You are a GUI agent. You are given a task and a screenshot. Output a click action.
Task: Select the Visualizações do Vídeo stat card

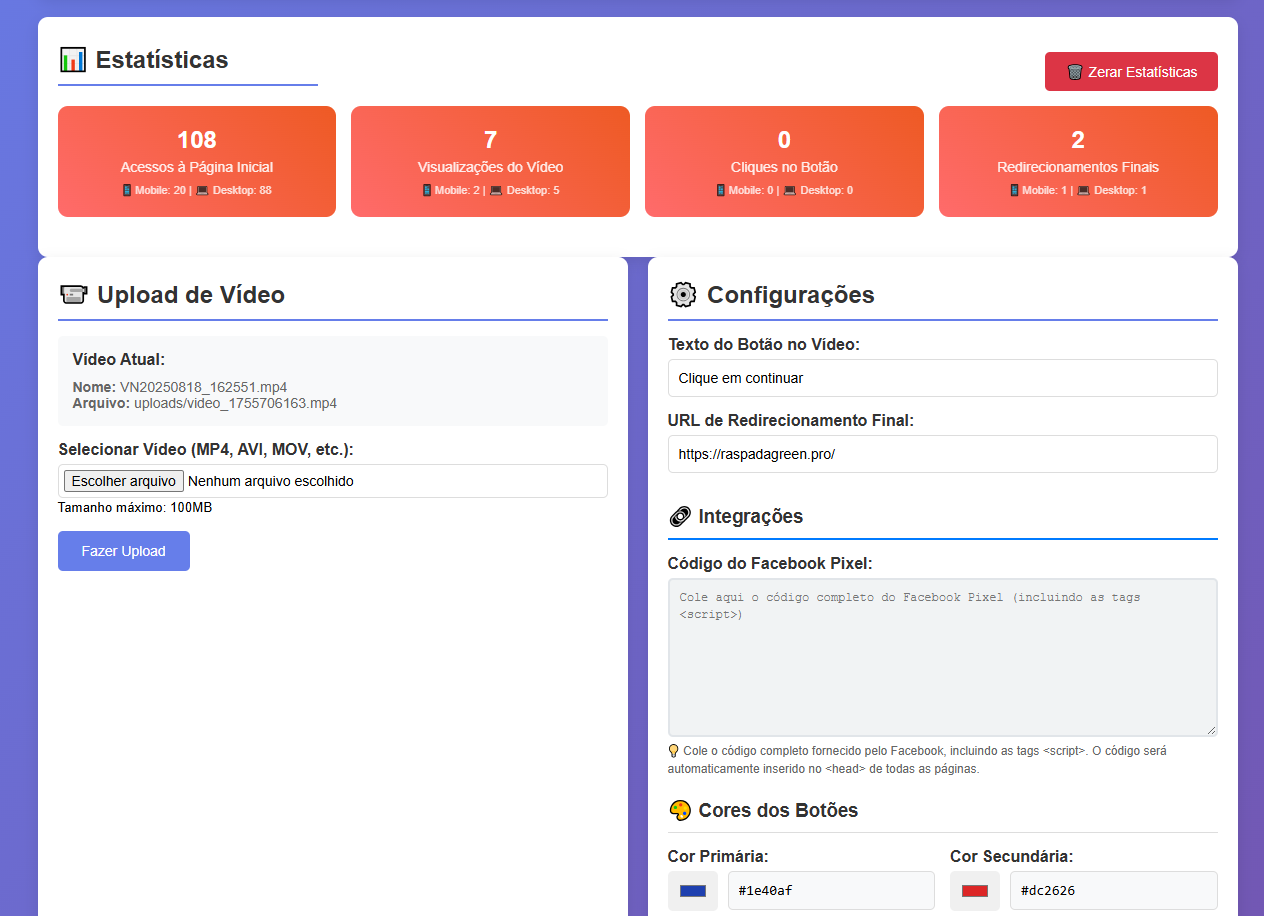click(x=490, y=161)
